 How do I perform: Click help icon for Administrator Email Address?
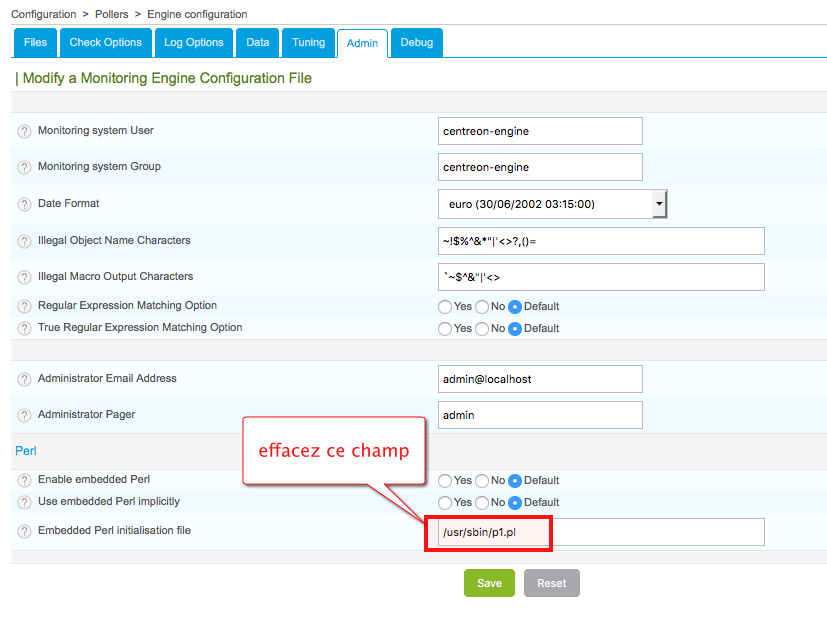coord(25,380)
